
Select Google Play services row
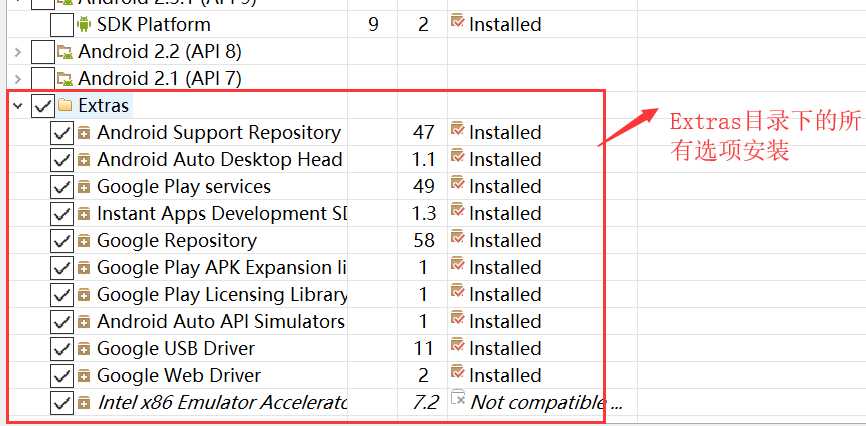[184, 187]
